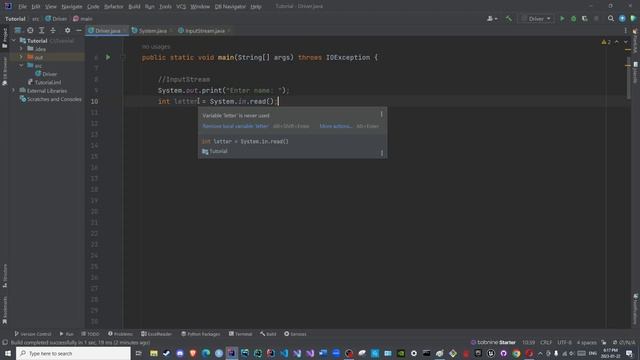Select Scratches and Consoles in tree
The width and height of the screenshot is (640, 360).
50,99
